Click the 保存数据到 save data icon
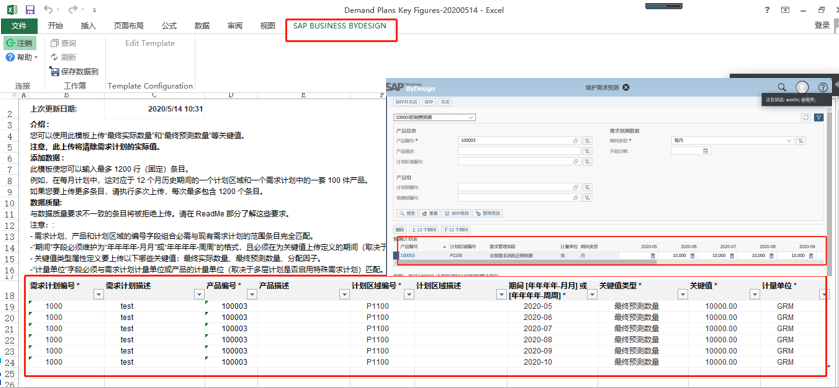 pyautogui.click(x=54, y=71)
